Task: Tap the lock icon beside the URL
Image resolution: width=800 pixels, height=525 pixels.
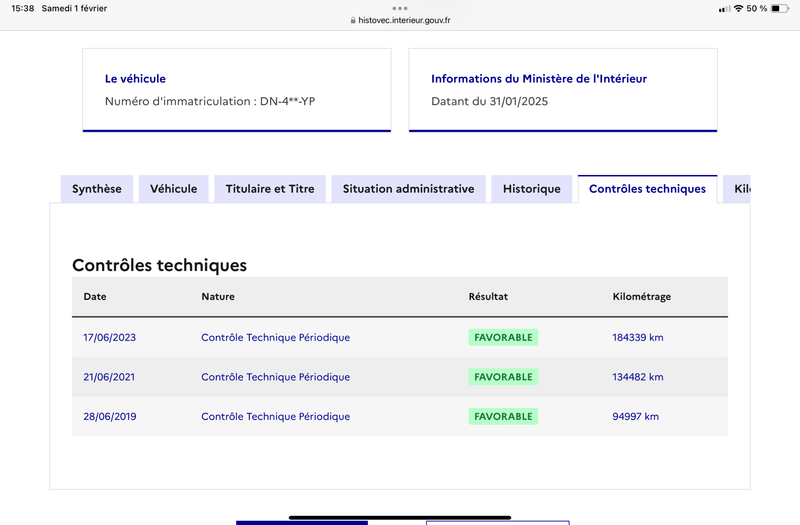Action: click(353, 20)
